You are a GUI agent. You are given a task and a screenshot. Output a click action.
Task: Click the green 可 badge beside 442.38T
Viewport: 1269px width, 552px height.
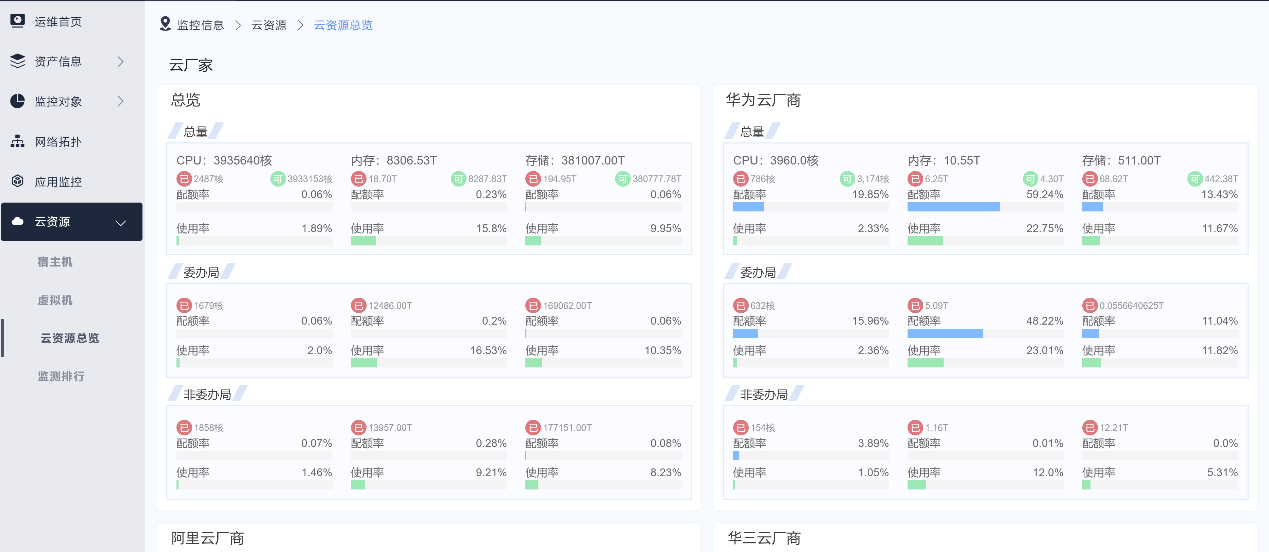1194,179
